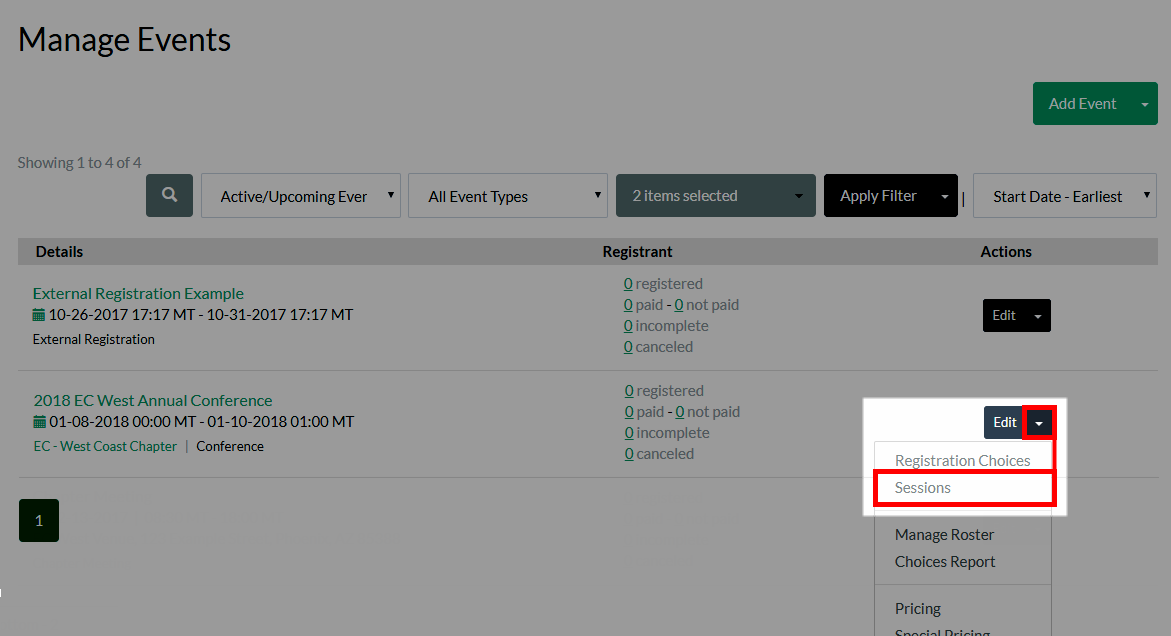Click calendar icon for 2018 EC West Conference
Viewport: 1171px width, 636px height.
pos(40,422)
